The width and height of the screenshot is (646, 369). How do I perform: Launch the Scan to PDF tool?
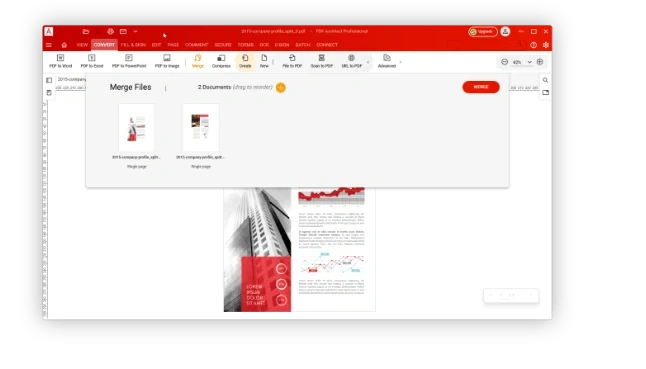321,61
